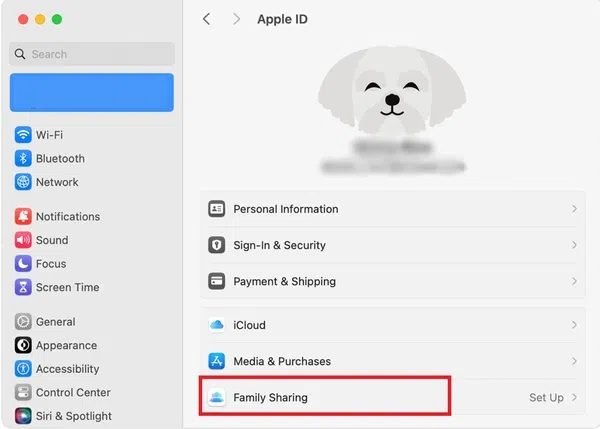Click the Siri & Spotlight icon
This screenshot has height=429, width=600.
[23, 416]
